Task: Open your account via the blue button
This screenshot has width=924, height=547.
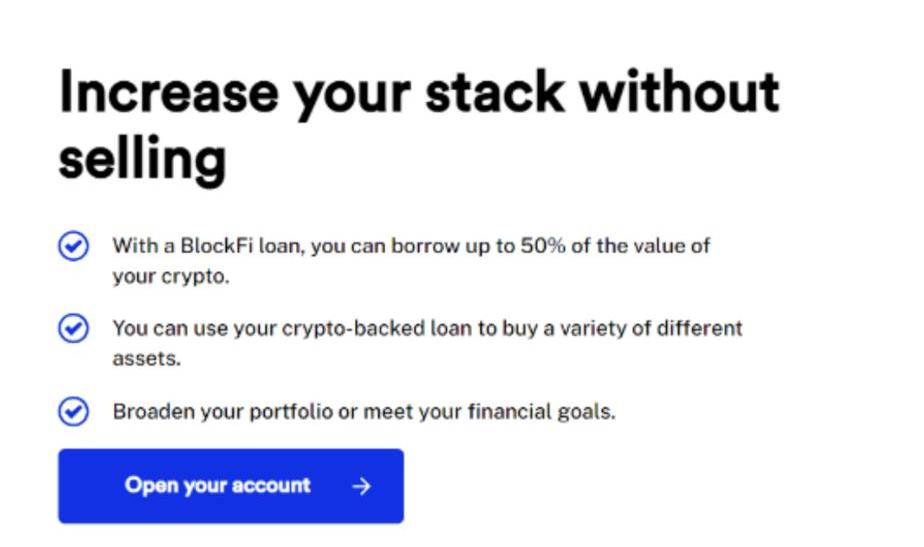Action: (231, 486)
